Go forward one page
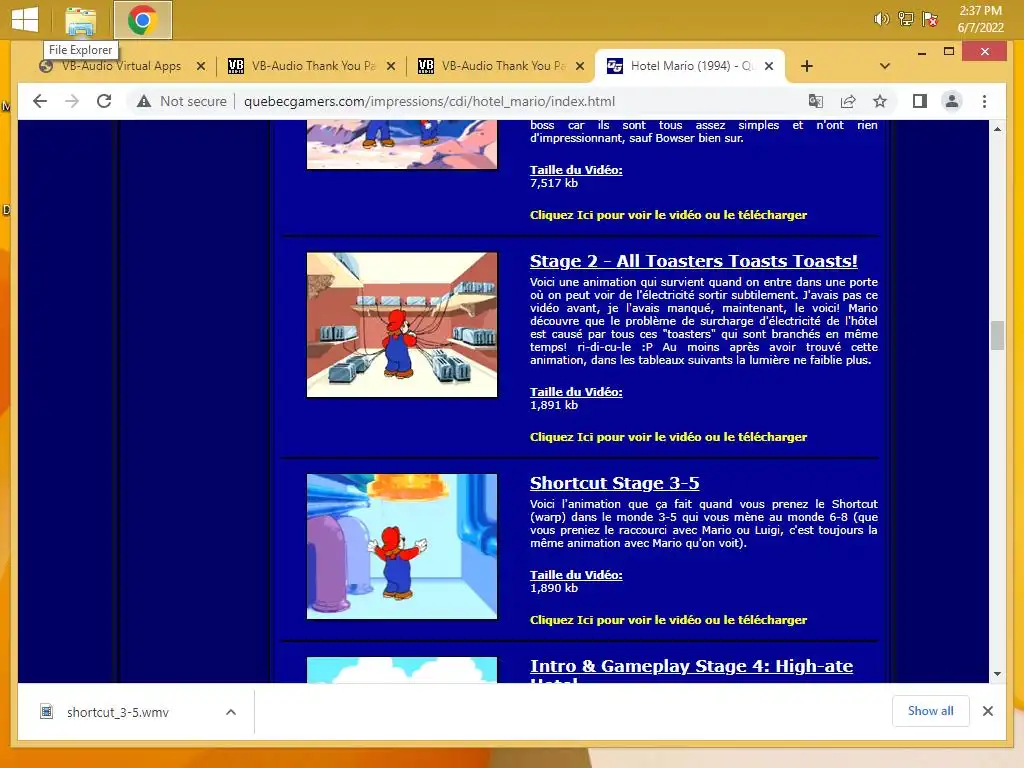The image size is (1024, 768). click(x=72, y=101)
